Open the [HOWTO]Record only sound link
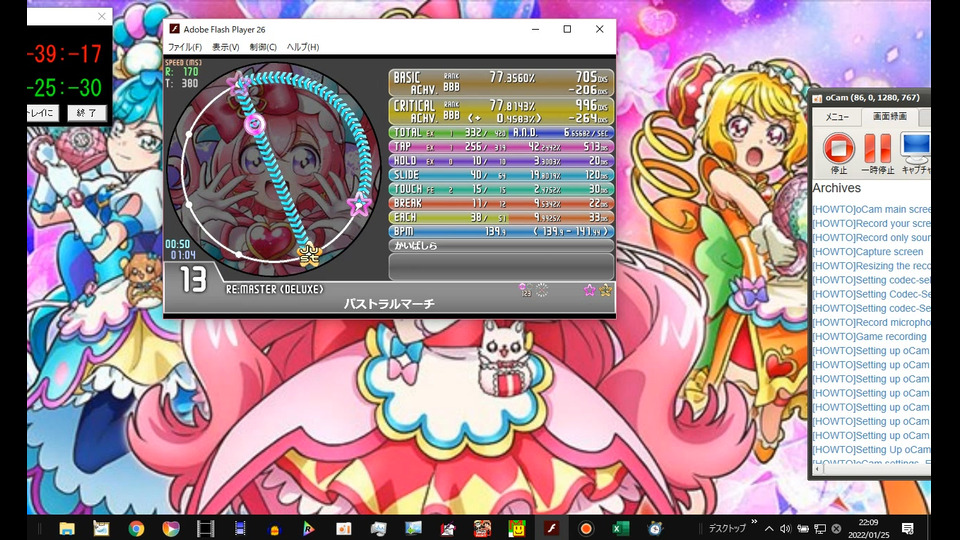Viewport: 960px width, 540px height. click(871, 238)
